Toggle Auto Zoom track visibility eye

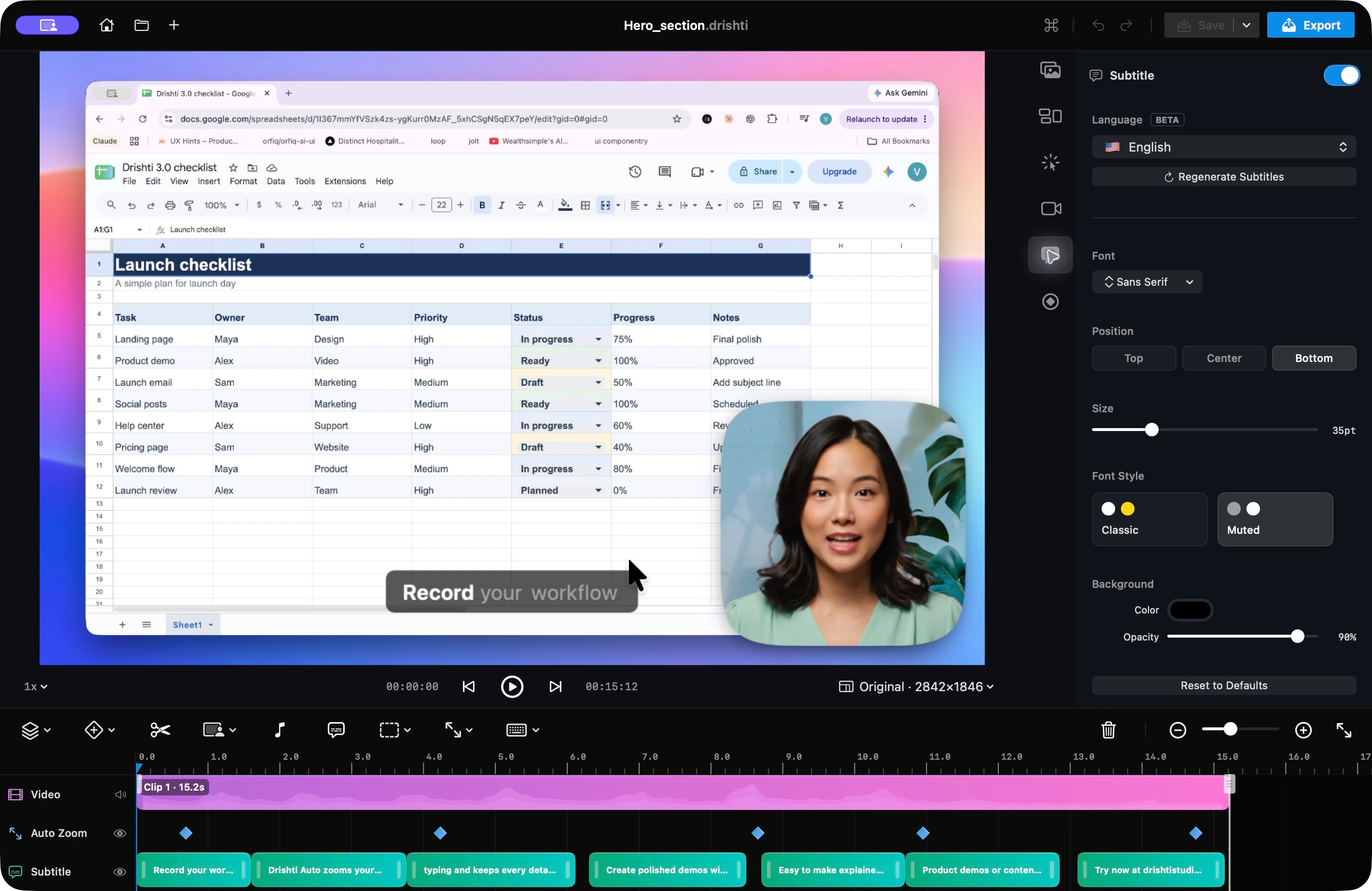coord(119,833)
